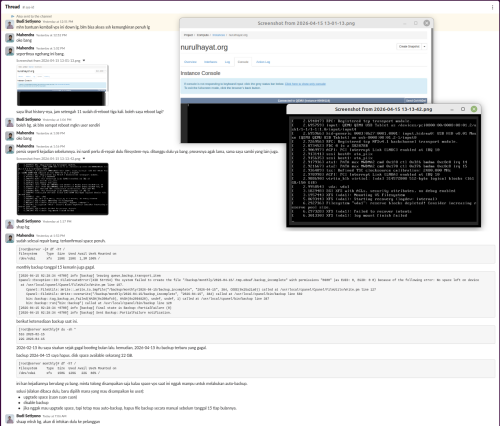Click Mahendra's avatar on 'sudah selesai repair' message
The width and height of the screenshot is (500, 426).
(10, 238)
